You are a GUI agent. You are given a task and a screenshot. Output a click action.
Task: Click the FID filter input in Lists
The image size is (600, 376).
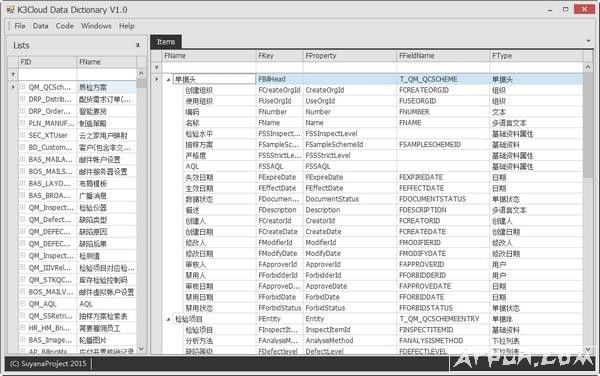pos(47,74)
